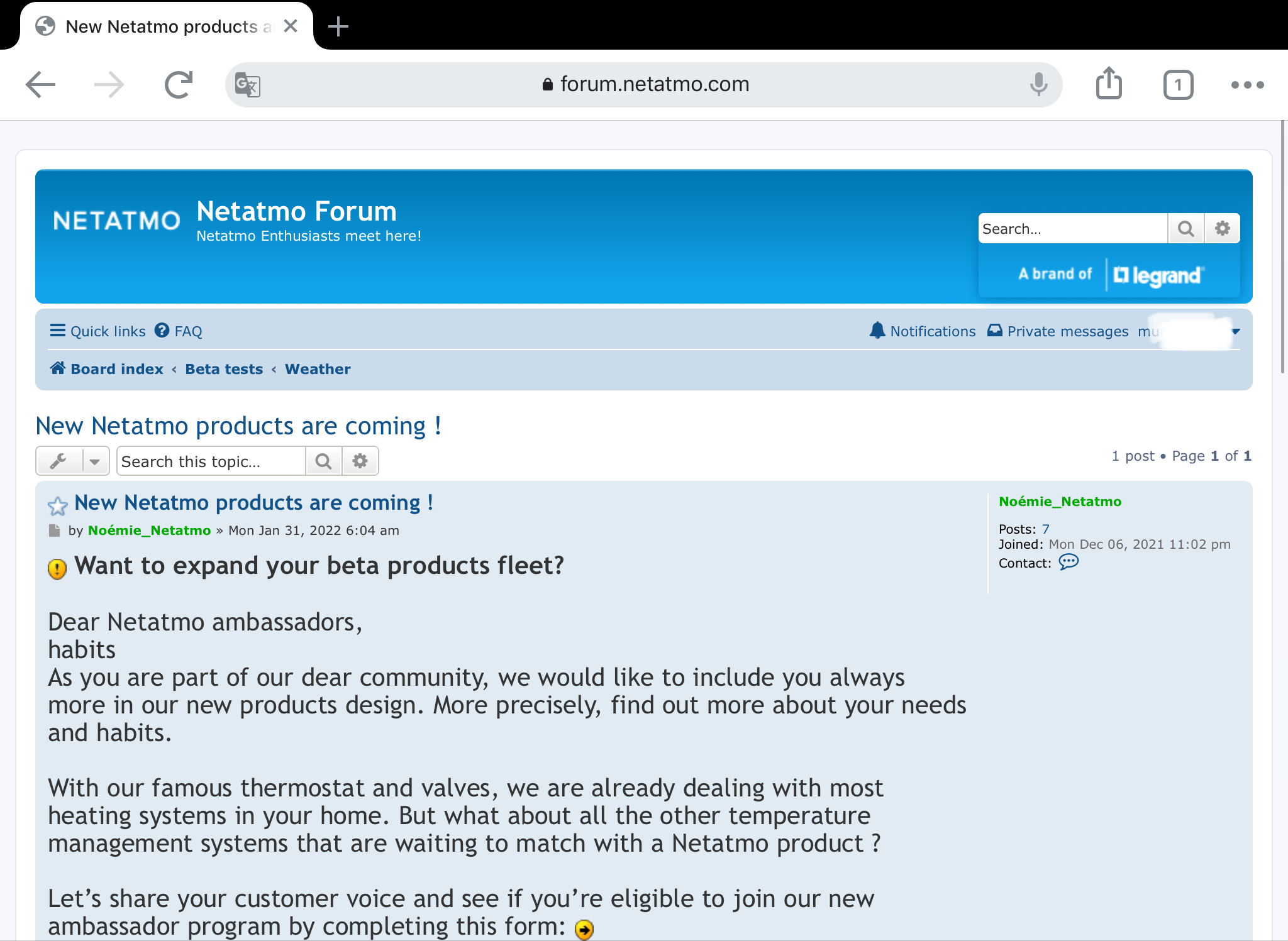Screen dimensions: 1288x941
Task: Open the FAQ link
Action: coord(179,331)
